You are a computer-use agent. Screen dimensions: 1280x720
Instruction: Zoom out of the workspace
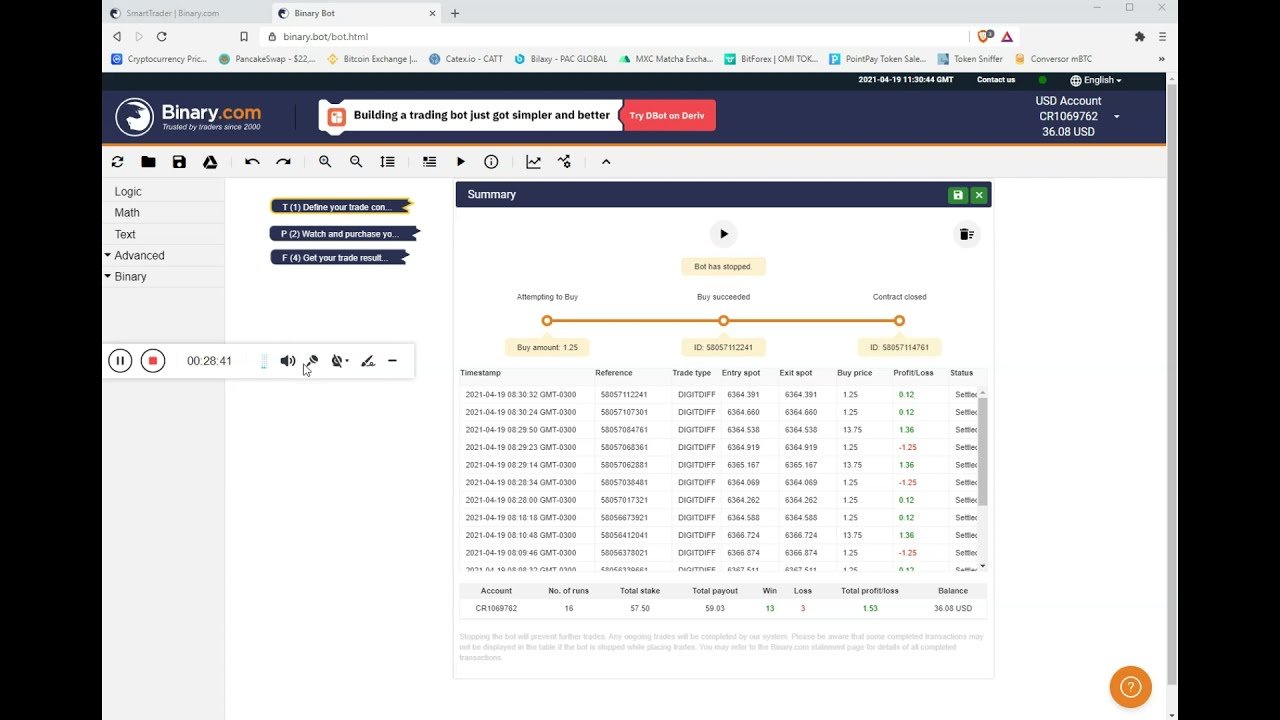tap(356, 162)
